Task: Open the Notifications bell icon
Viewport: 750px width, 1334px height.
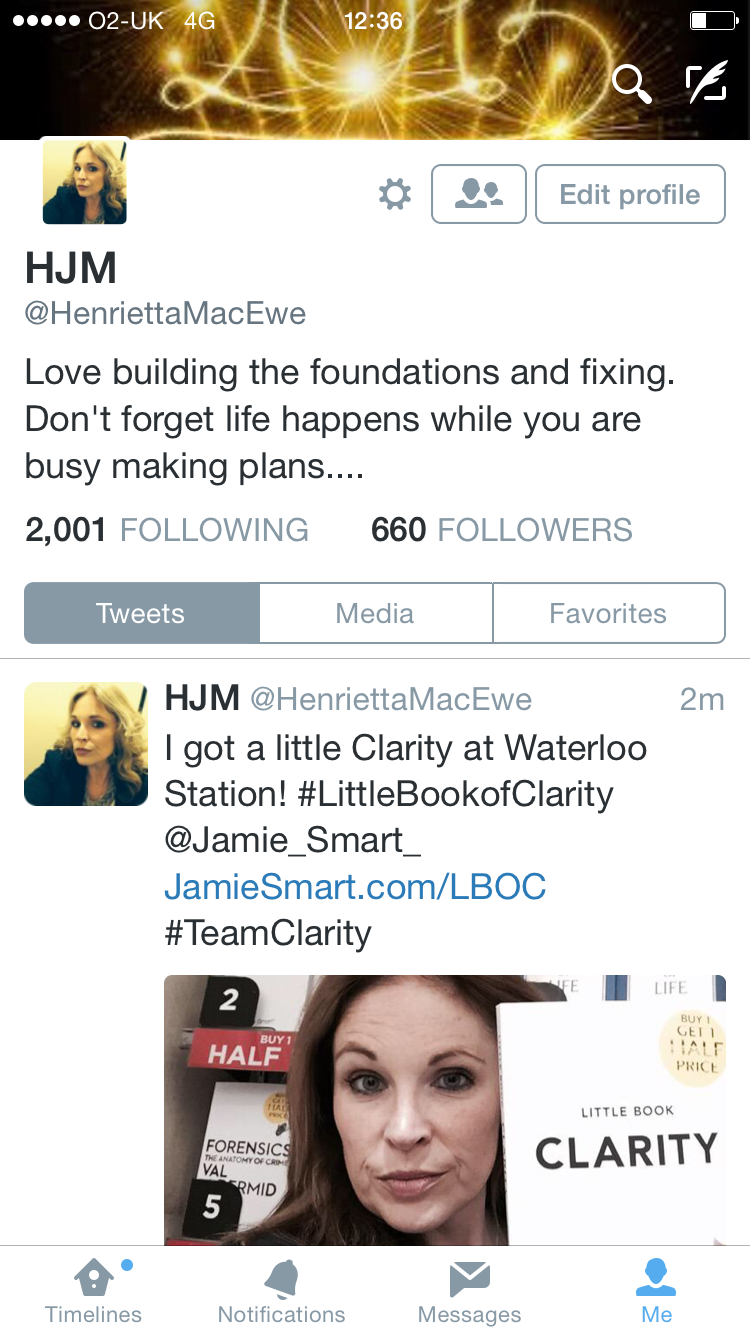Action: tap(281, 1278)
